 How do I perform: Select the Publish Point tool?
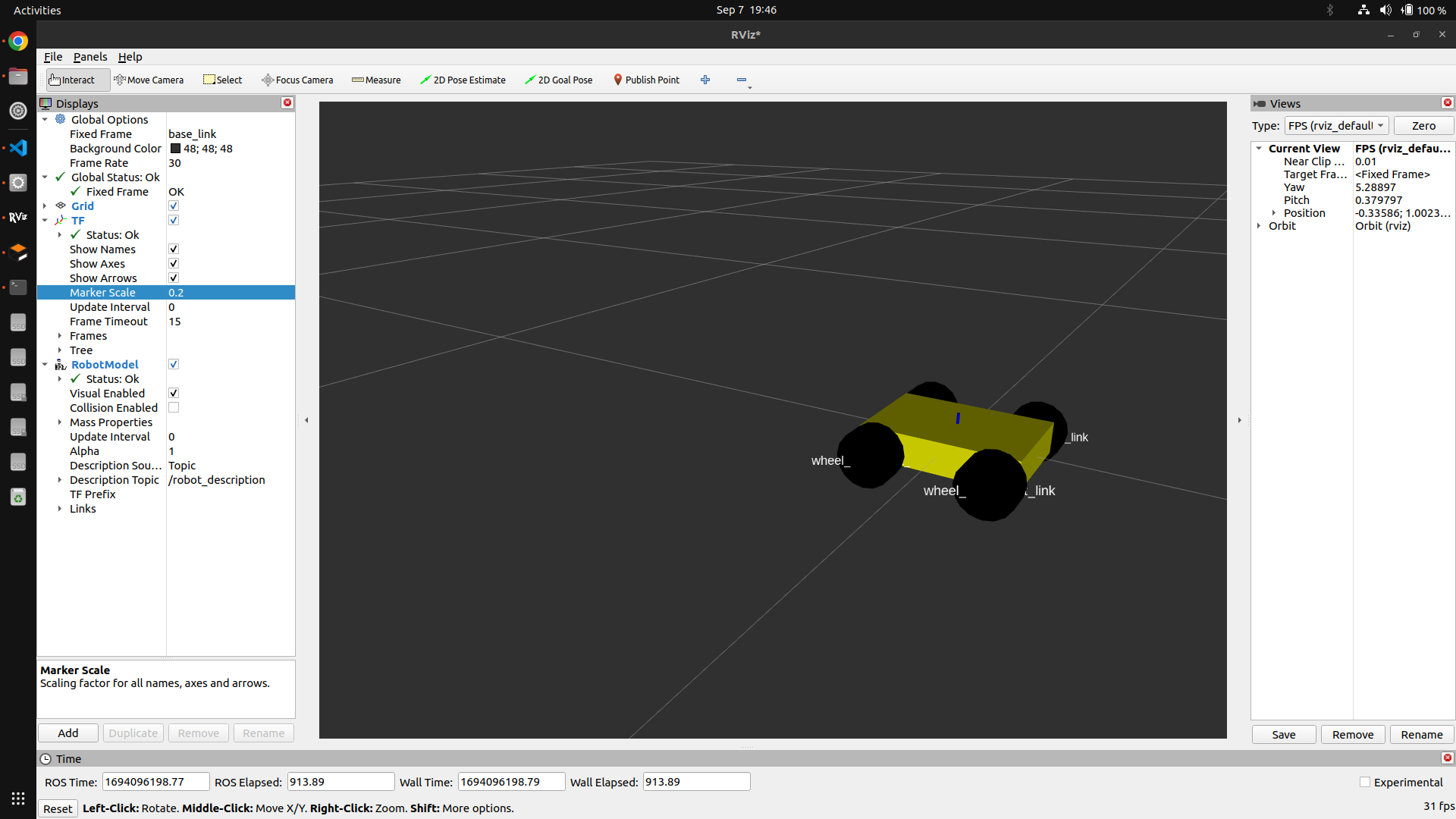click(646, 80)
